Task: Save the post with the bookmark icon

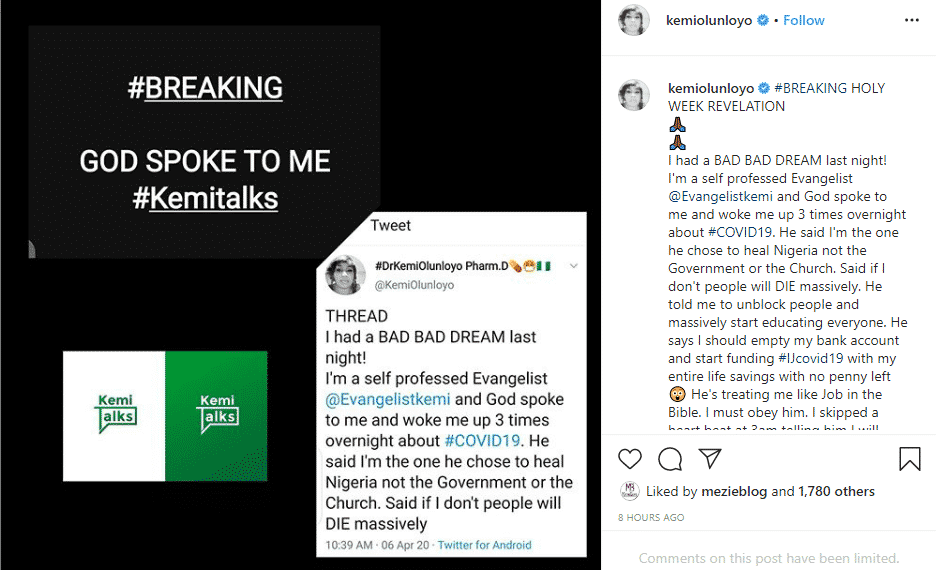Action: pos(909,459)
